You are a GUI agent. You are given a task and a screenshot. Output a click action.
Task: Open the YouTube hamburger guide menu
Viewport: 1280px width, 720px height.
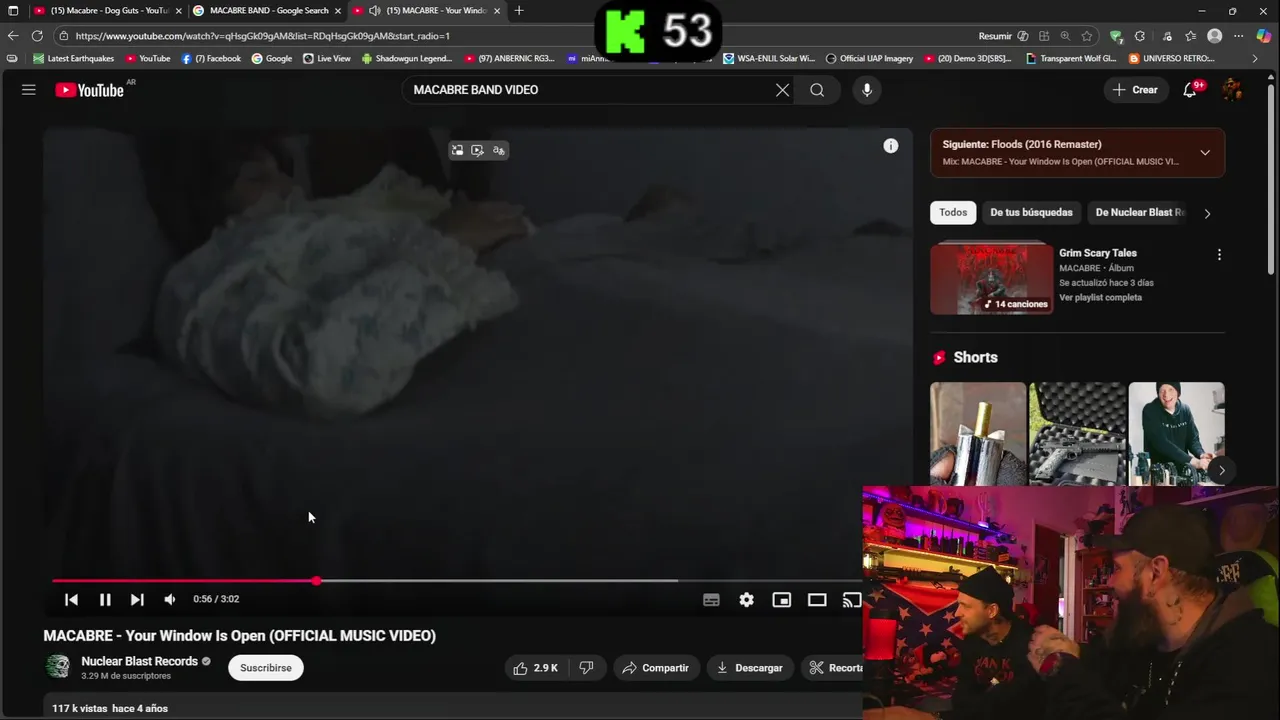point(29,90)
